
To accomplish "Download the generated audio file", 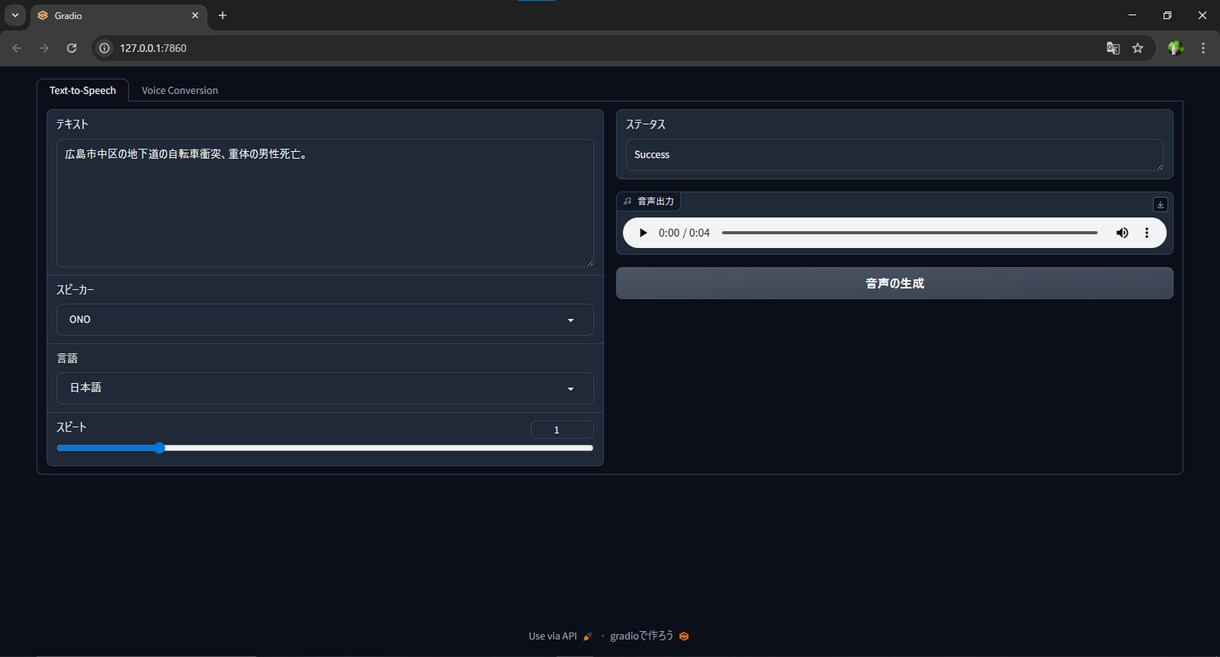I will 1160,204.
